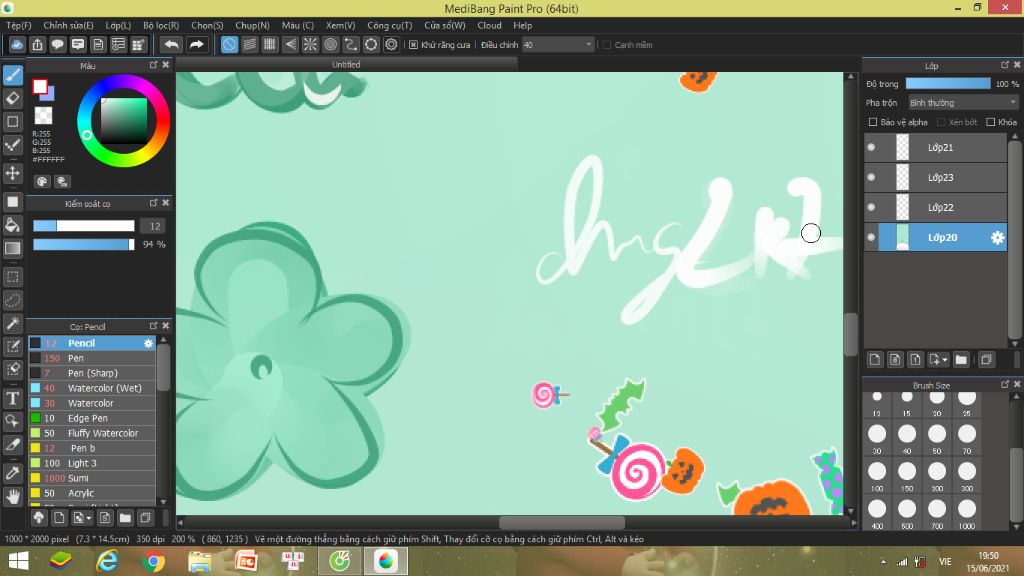Click the foreground color swatch
Image resolution: width=1024 pixels, height=576 pixels.
[x=40, y=87]
